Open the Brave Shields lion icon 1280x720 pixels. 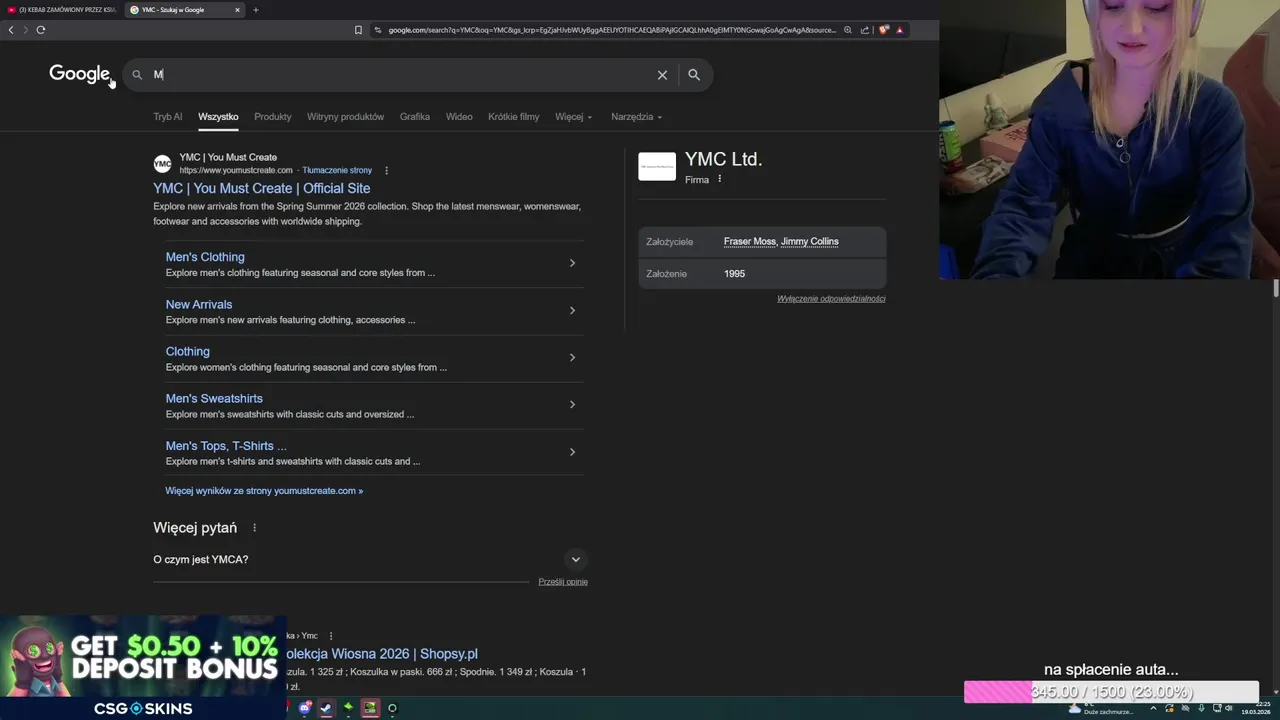click(x=884, y=30)
